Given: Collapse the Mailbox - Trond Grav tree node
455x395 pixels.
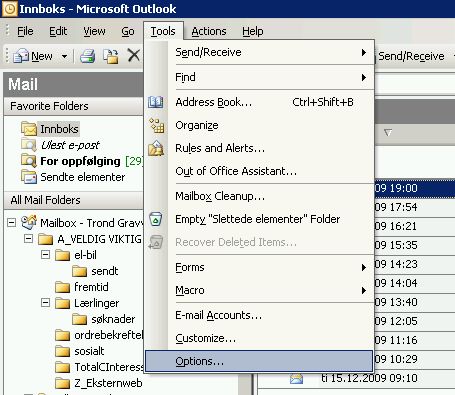Looking at the screenshot, I should (x=12, y=222).
